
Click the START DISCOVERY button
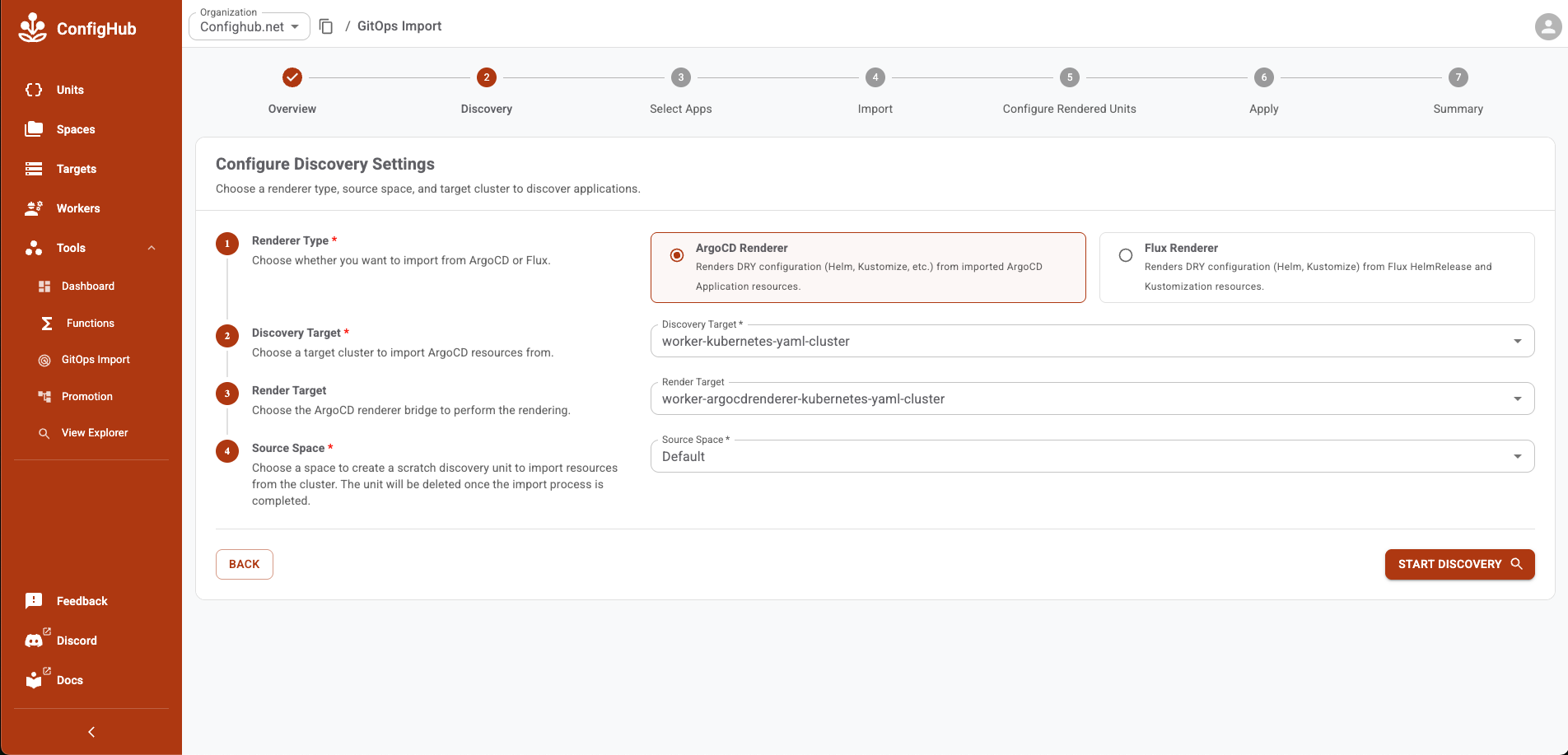[x=1460, y=564]
